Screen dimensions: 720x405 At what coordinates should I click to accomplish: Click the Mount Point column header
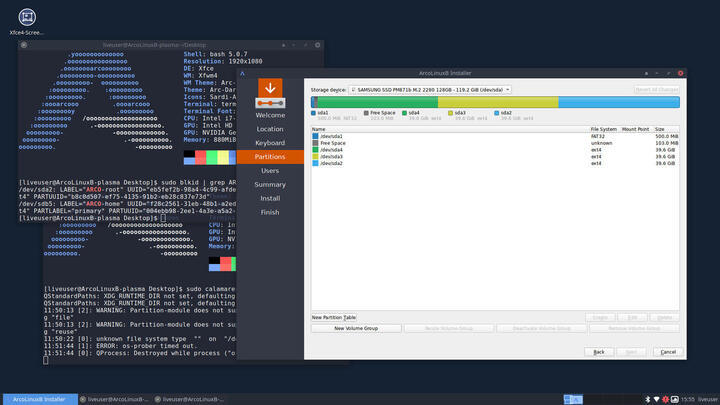(636, 129)
